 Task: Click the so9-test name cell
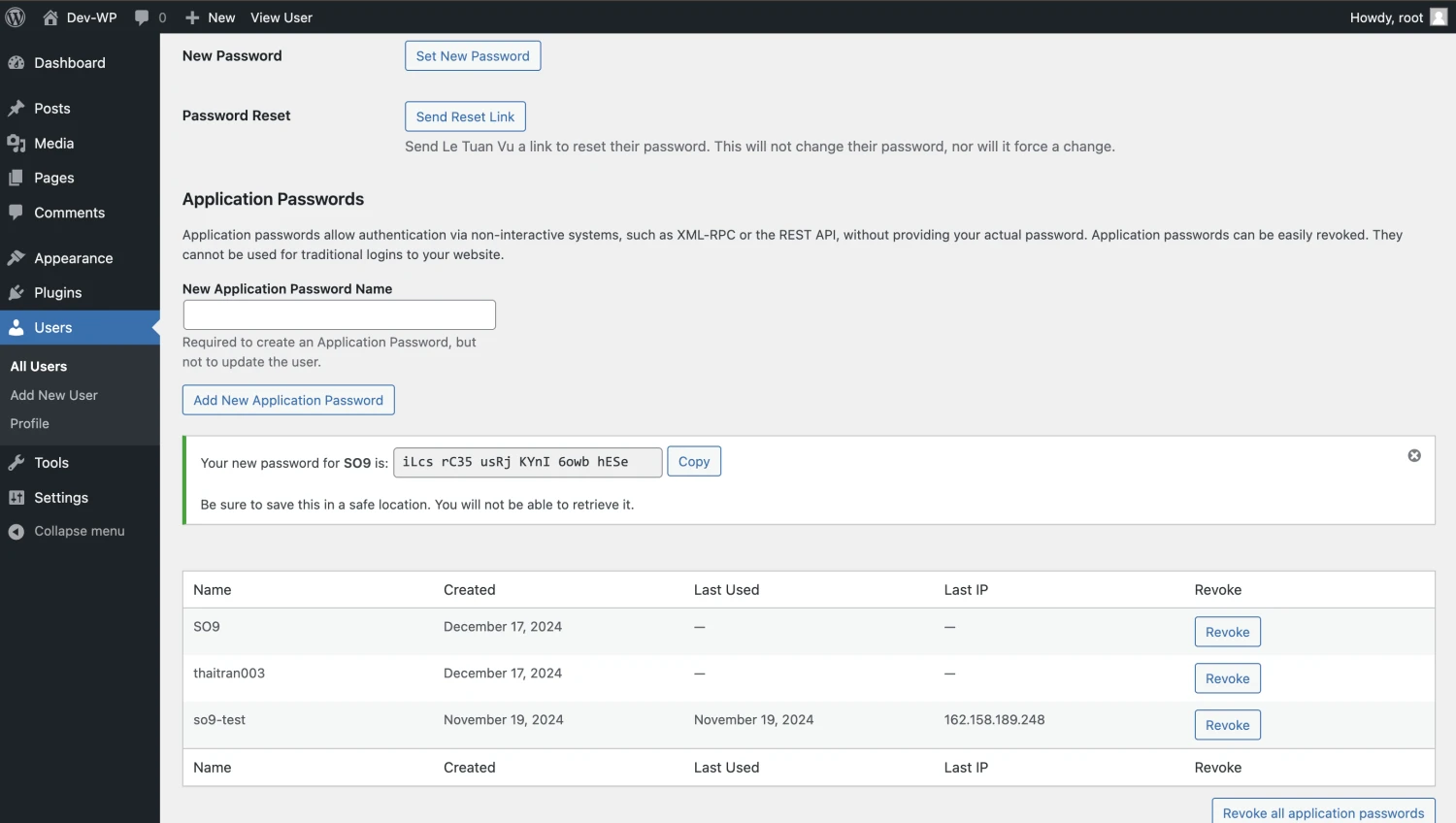point(219,720)
